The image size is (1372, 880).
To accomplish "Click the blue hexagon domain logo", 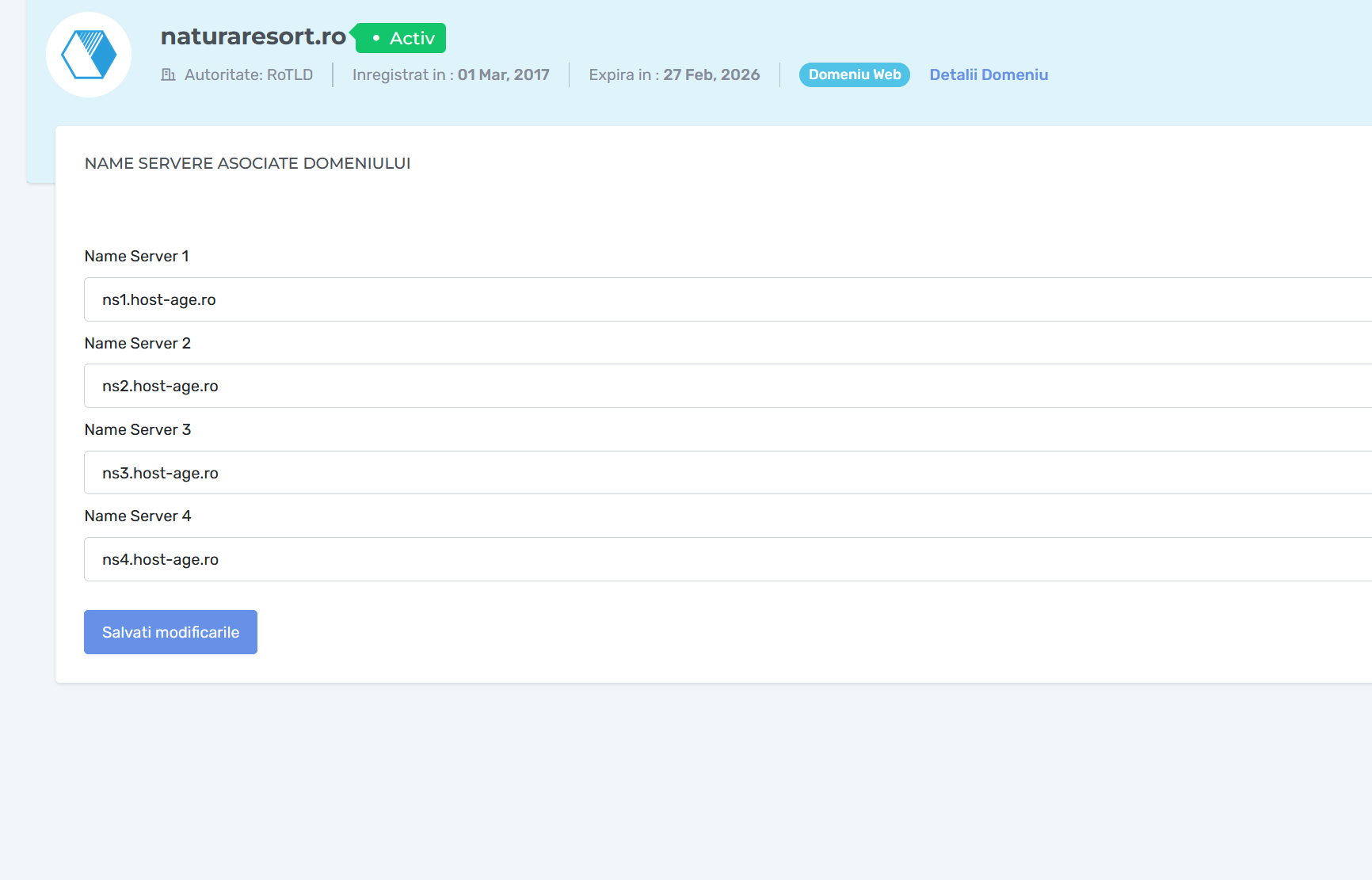I will click(x=89, y=55).
